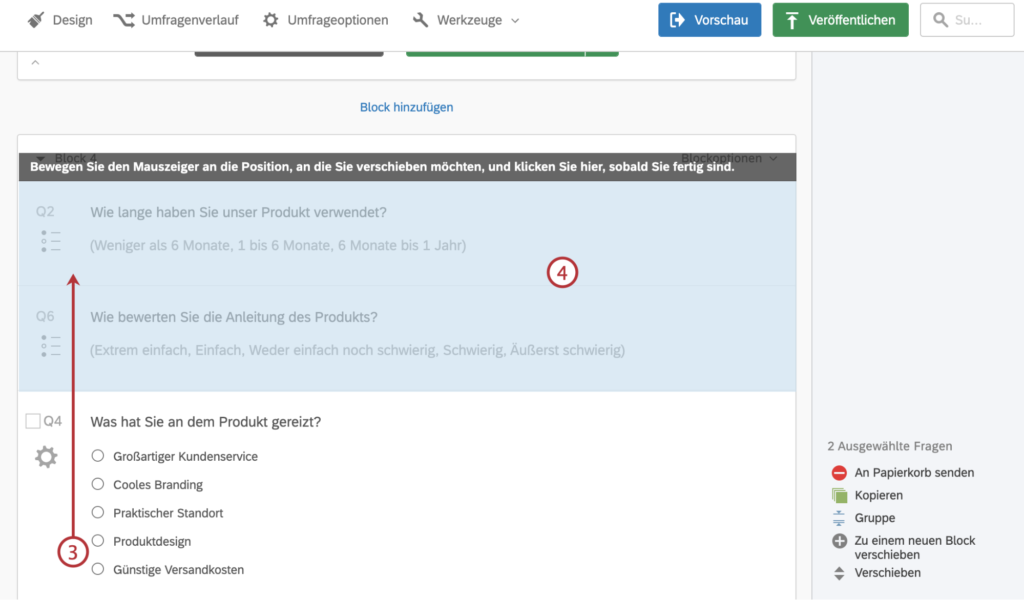Click the Gruppe option
The image size is (1024, 600).
[874, 518]
